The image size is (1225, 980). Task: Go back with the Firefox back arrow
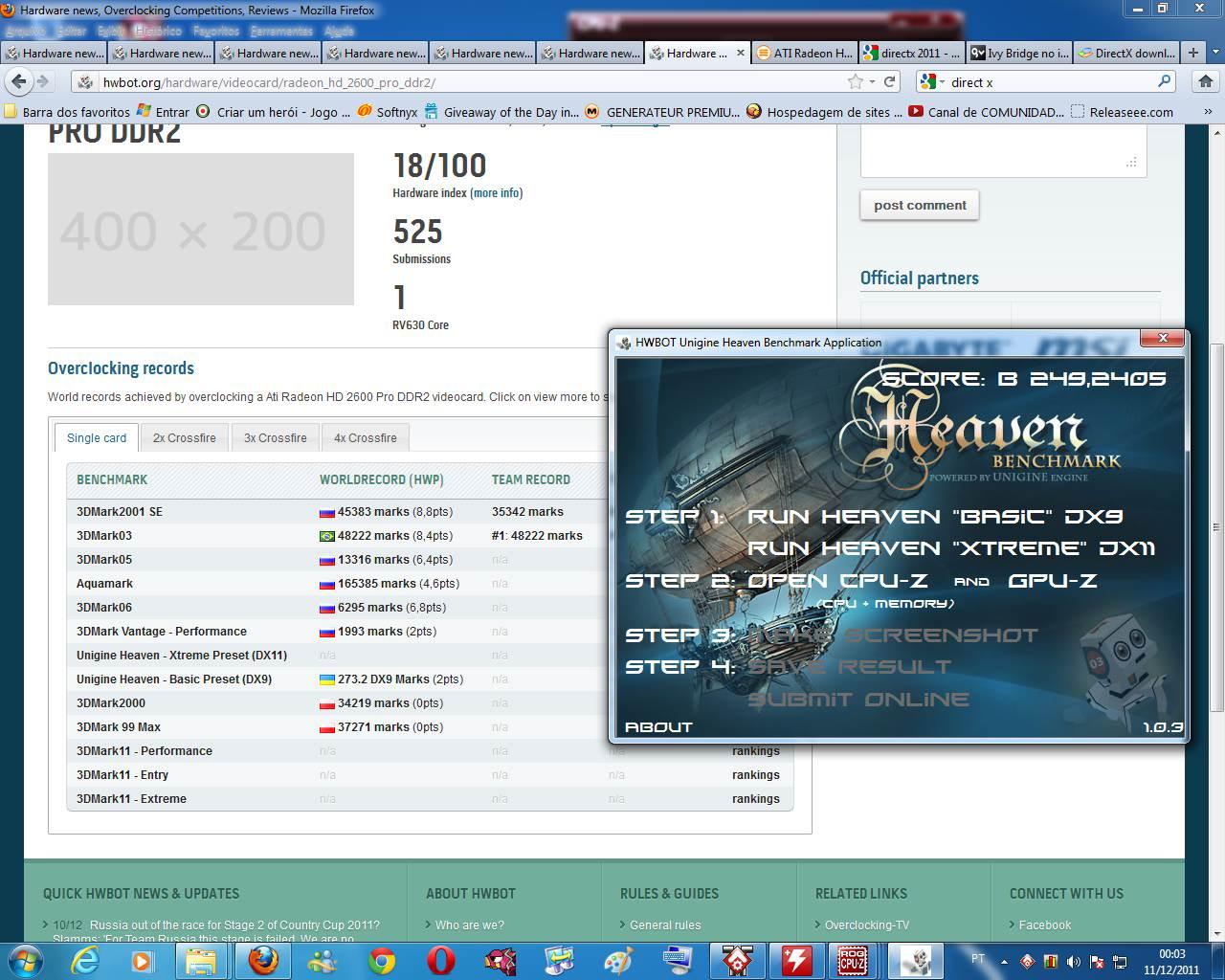pyautogui.click(x=20, y=82)
